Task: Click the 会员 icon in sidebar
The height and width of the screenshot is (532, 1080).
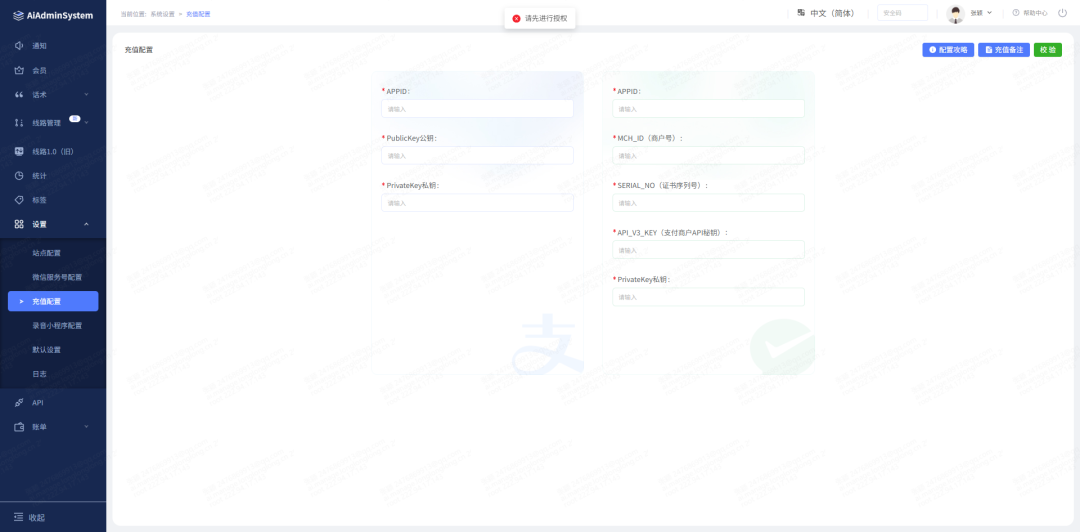Action: click(19, 70)
